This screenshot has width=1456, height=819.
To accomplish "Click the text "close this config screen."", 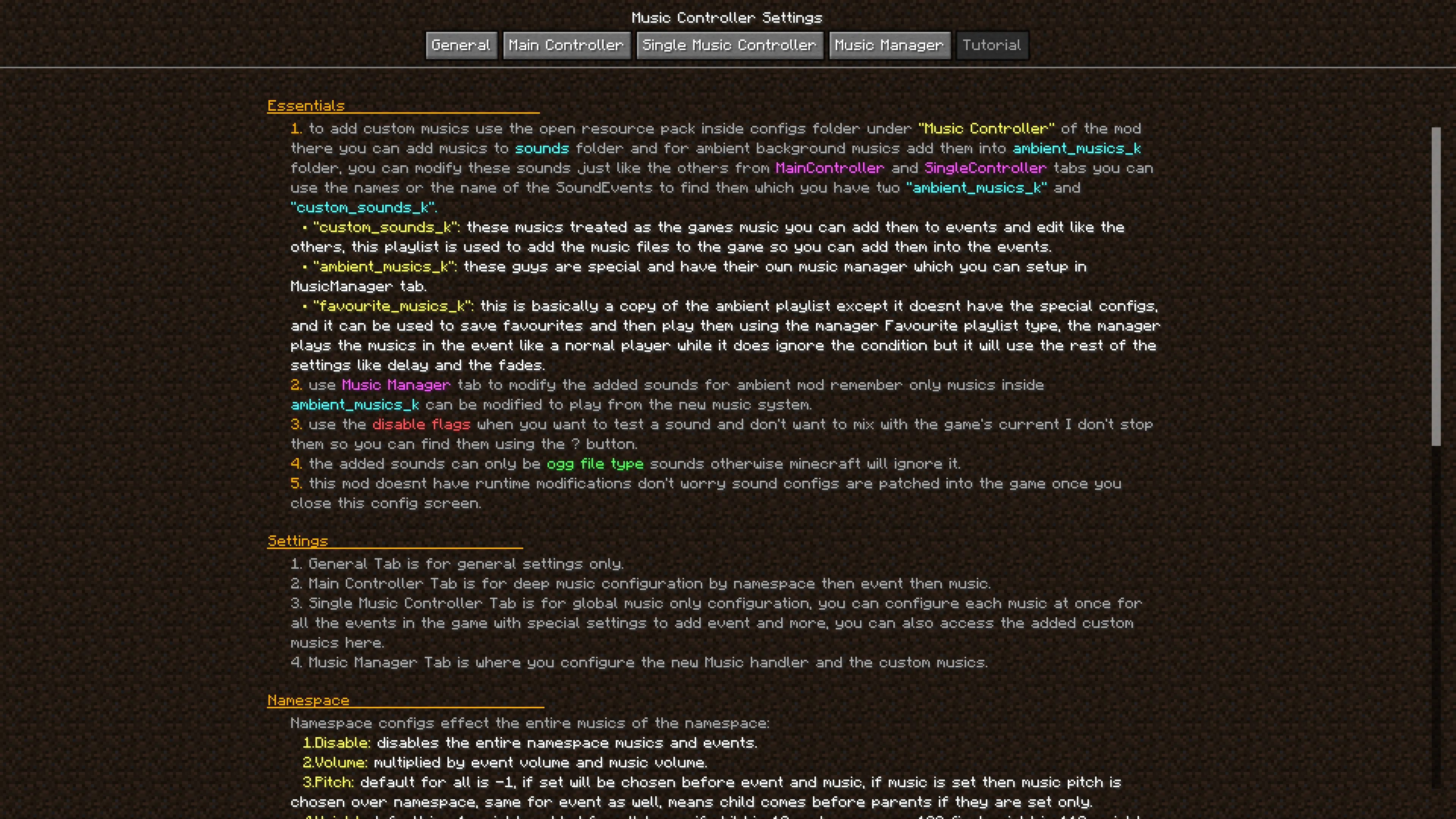I will 386,503.
